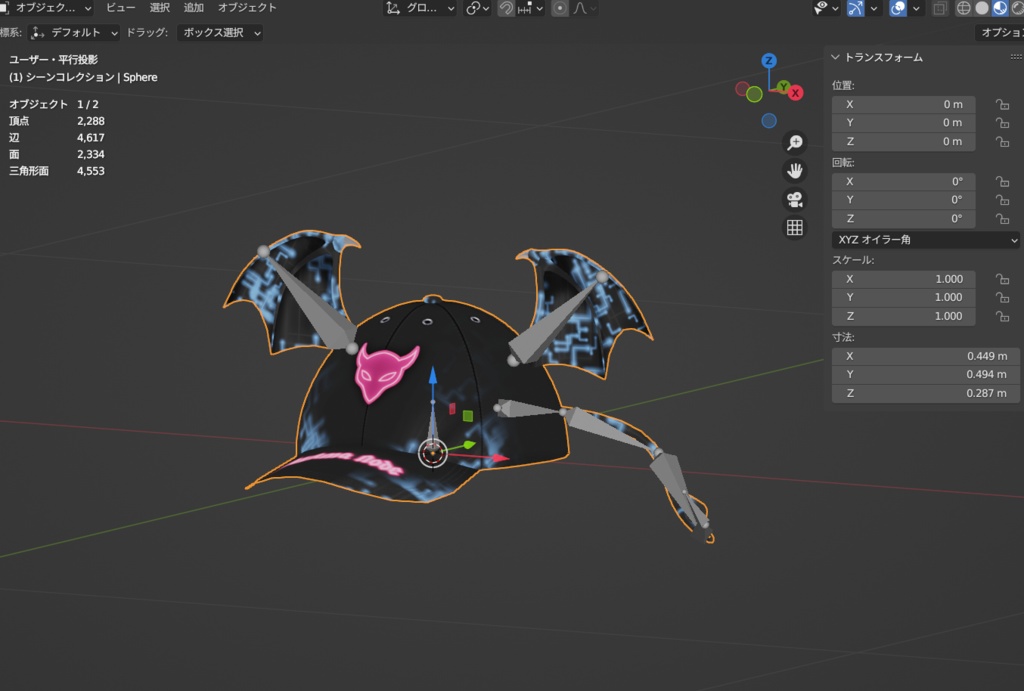
Task: Open the ビュー menu
Action: click(x=120, y=8)
